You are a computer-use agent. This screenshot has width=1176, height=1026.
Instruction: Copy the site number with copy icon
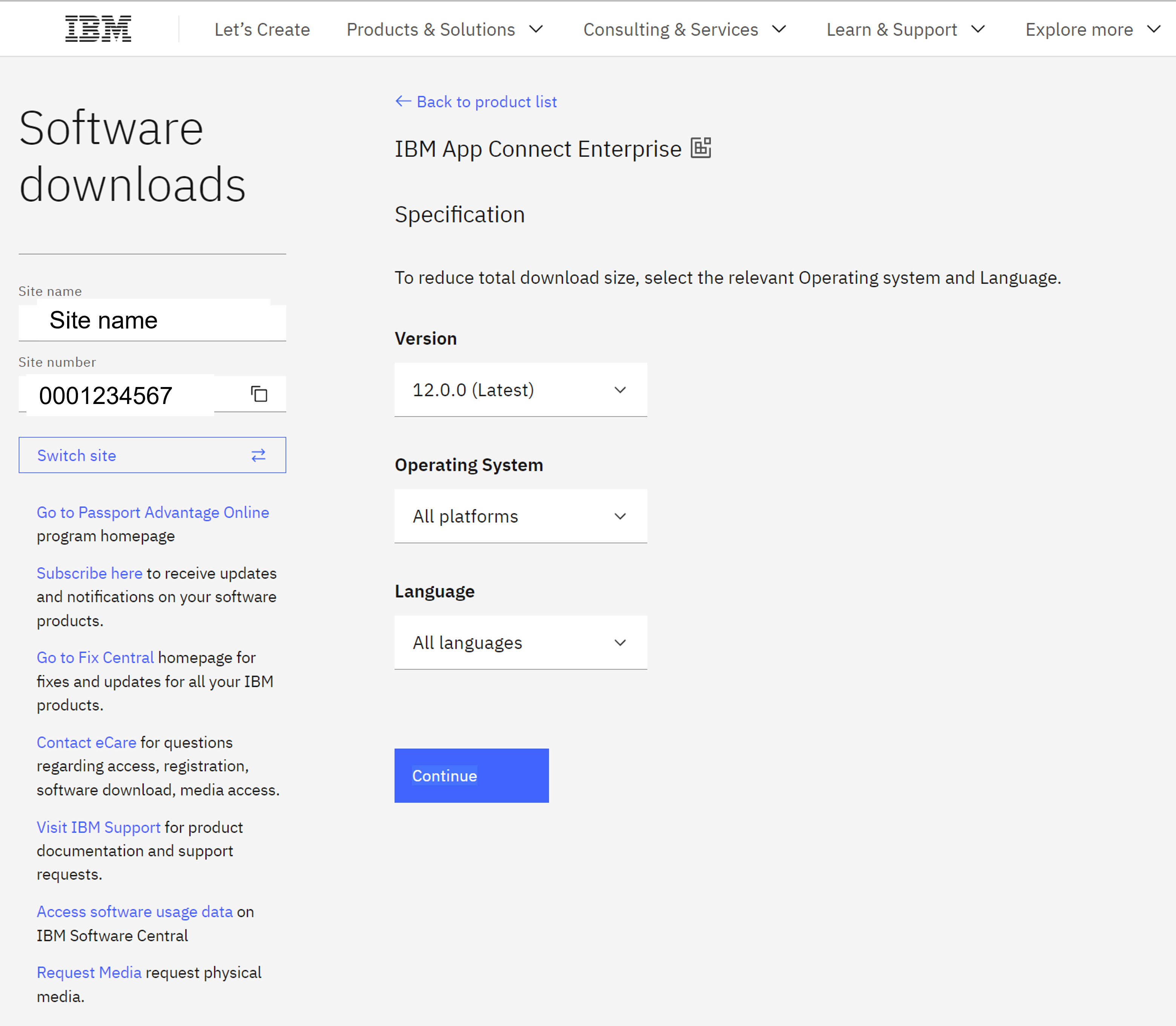tap(259, 394)
